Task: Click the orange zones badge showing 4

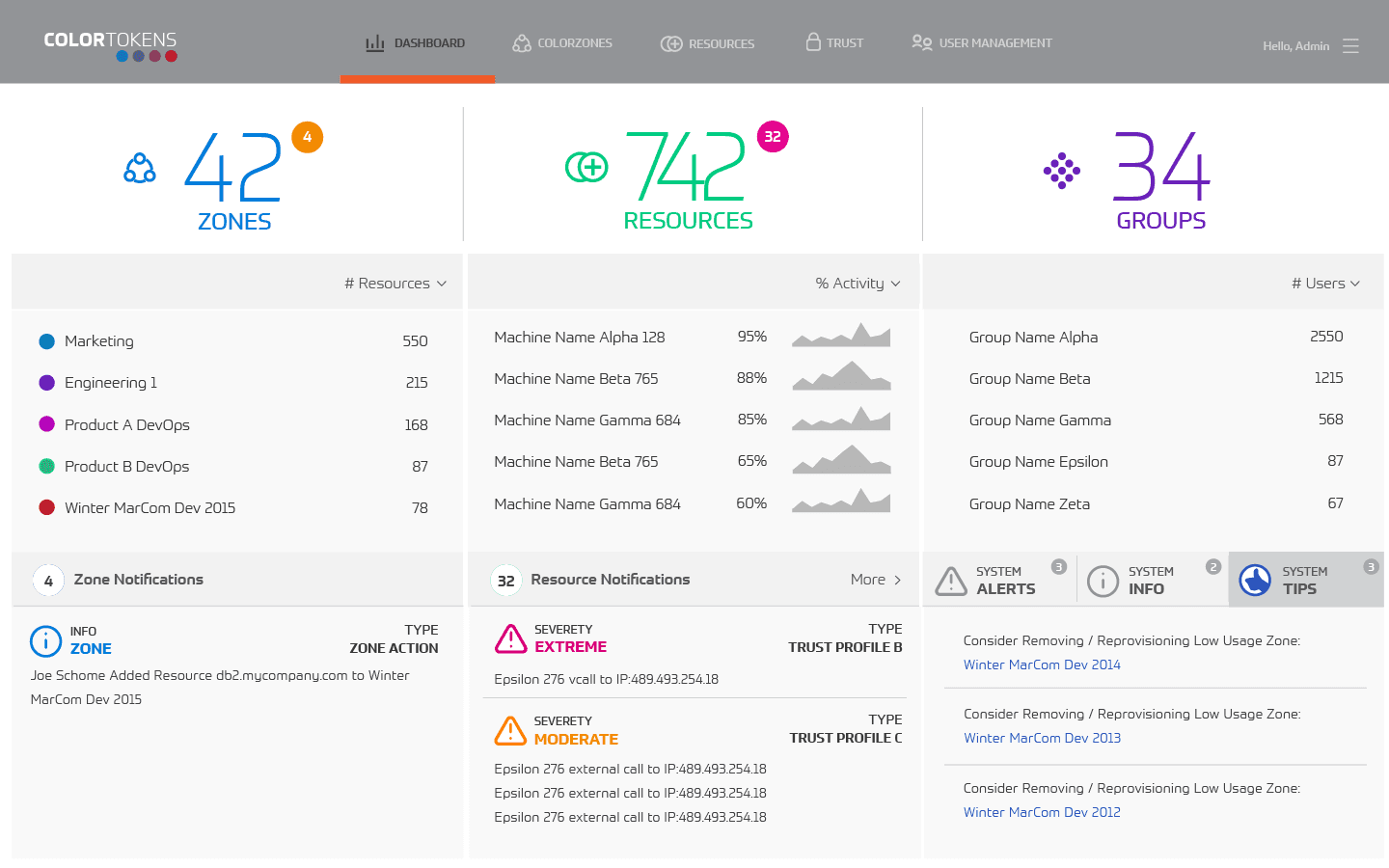Action: coord(307,137)
